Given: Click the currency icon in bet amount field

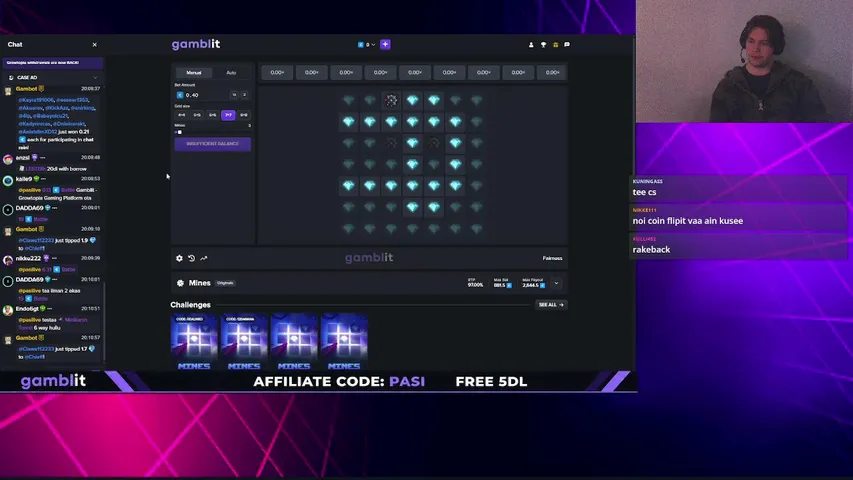Looking at the screenshot, I should 180,95.
